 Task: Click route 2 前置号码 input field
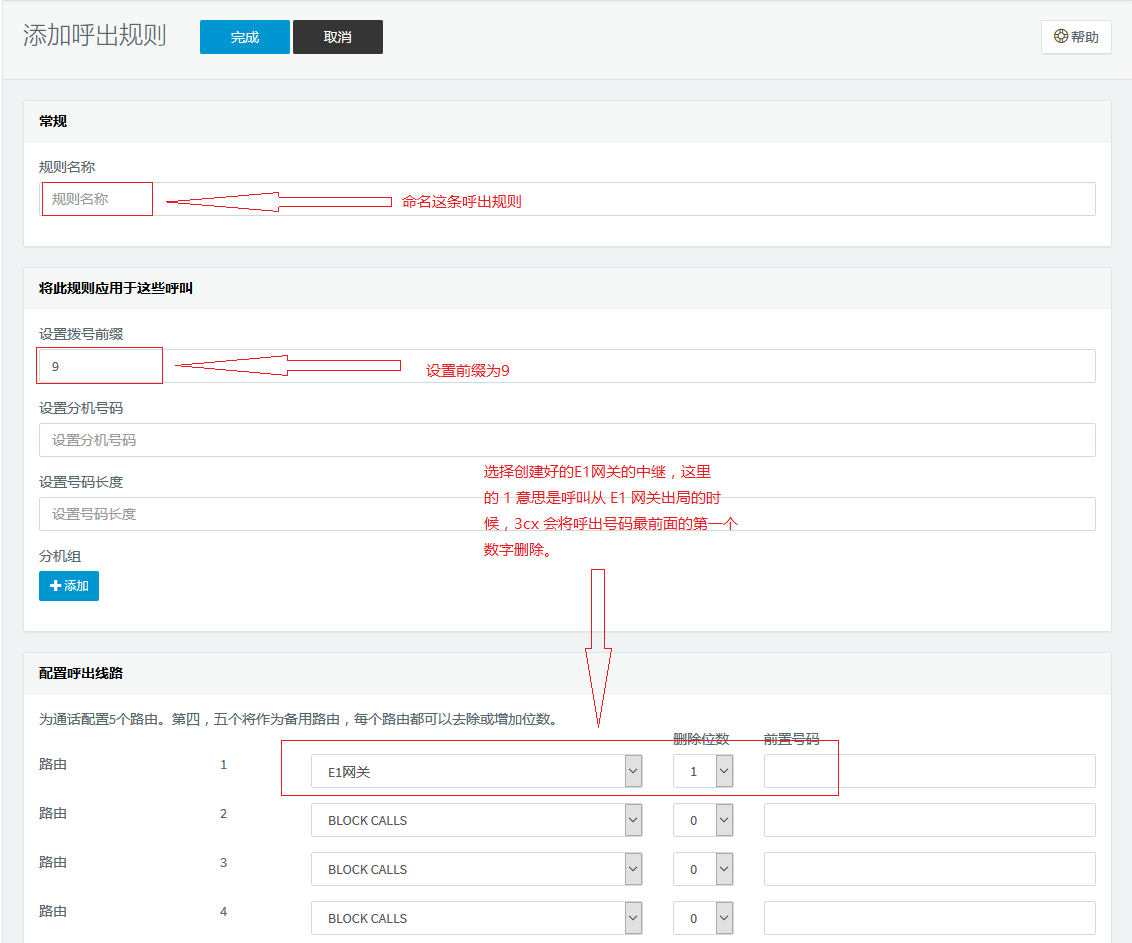[x=930, y=820]
